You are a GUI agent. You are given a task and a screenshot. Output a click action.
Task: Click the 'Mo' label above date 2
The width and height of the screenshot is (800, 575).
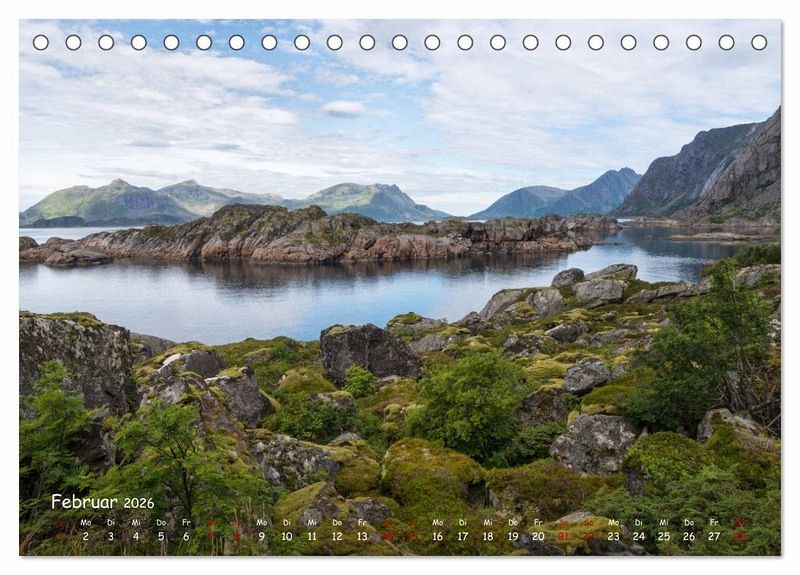85,522
